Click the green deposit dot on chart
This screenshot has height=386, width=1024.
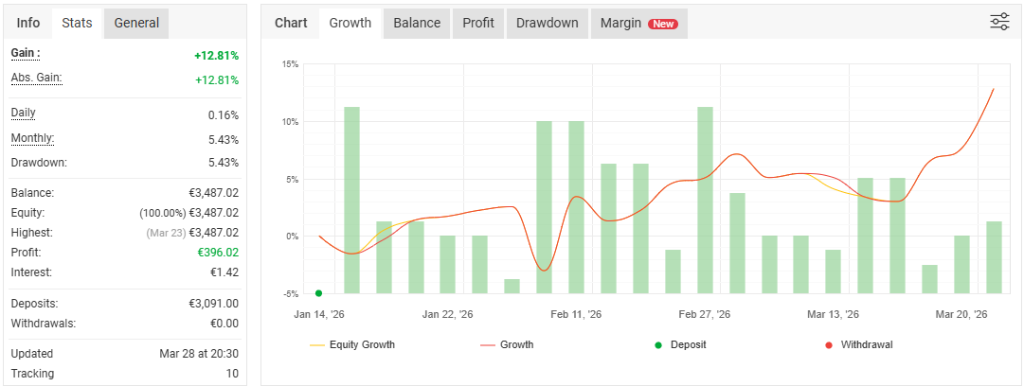(318, 293)
